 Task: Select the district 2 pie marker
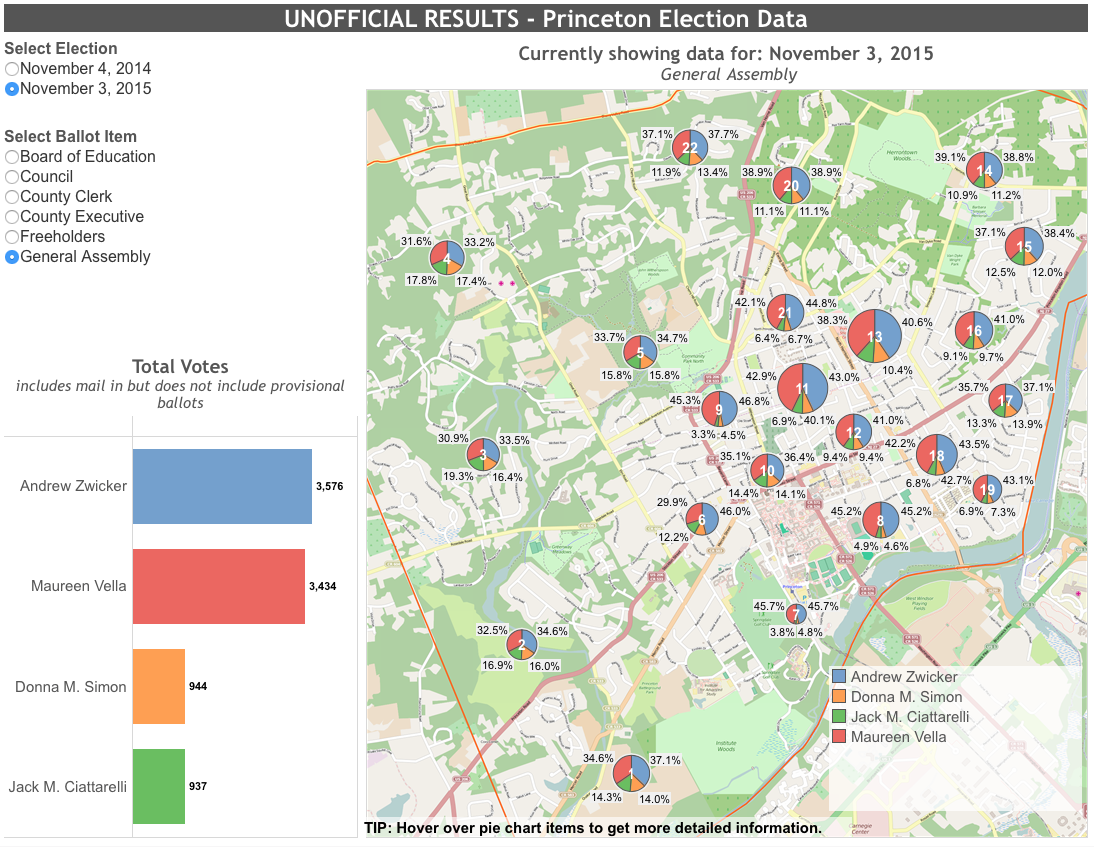520,644
